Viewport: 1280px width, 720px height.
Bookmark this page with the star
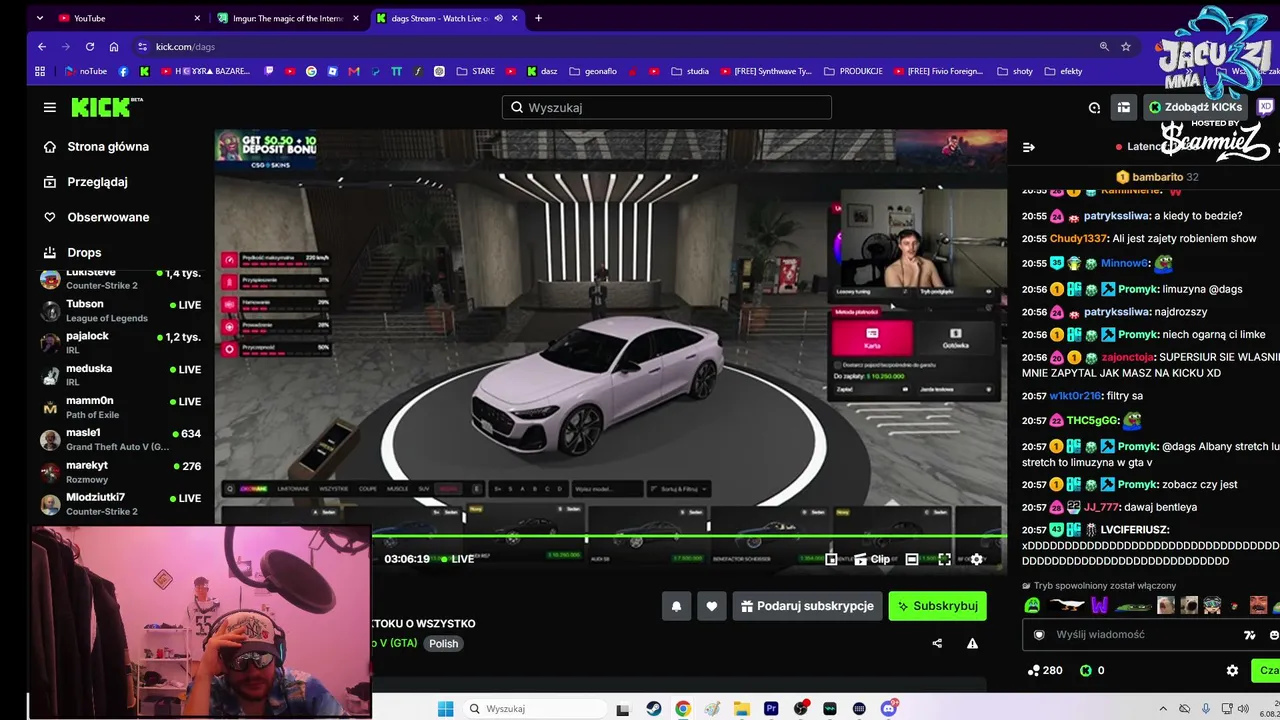coord(1126,46)
